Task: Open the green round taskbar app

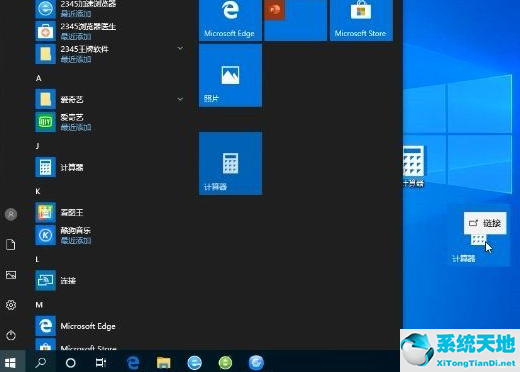Action: click(x=225, y=363)
